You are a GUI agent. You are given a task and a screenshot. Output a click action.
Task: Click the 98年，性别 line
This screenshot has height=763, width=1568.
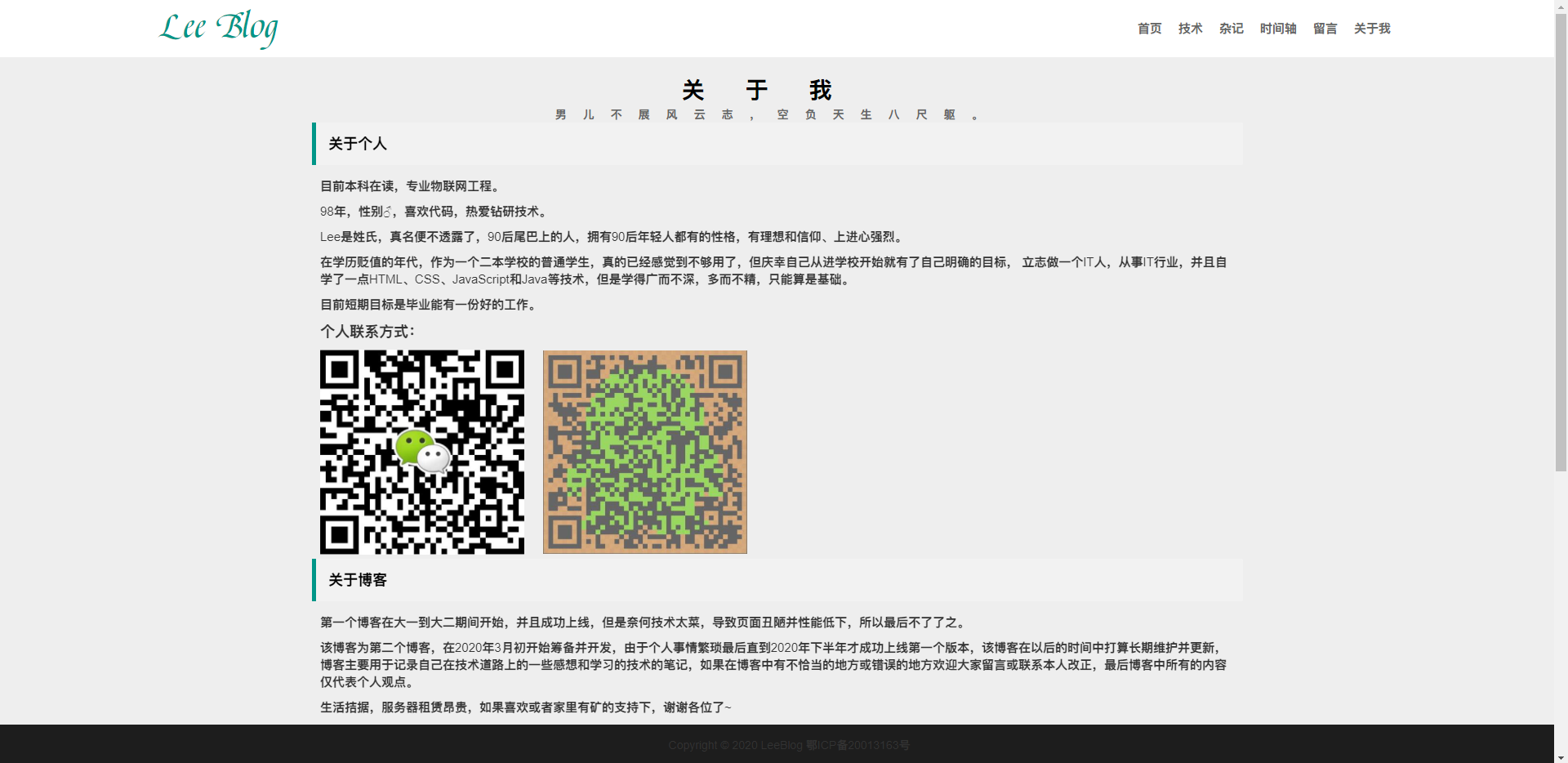(434, 212)
